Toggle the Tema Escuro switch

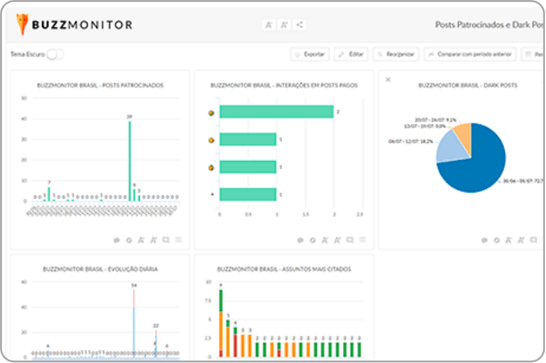click(x=55, y=54)
